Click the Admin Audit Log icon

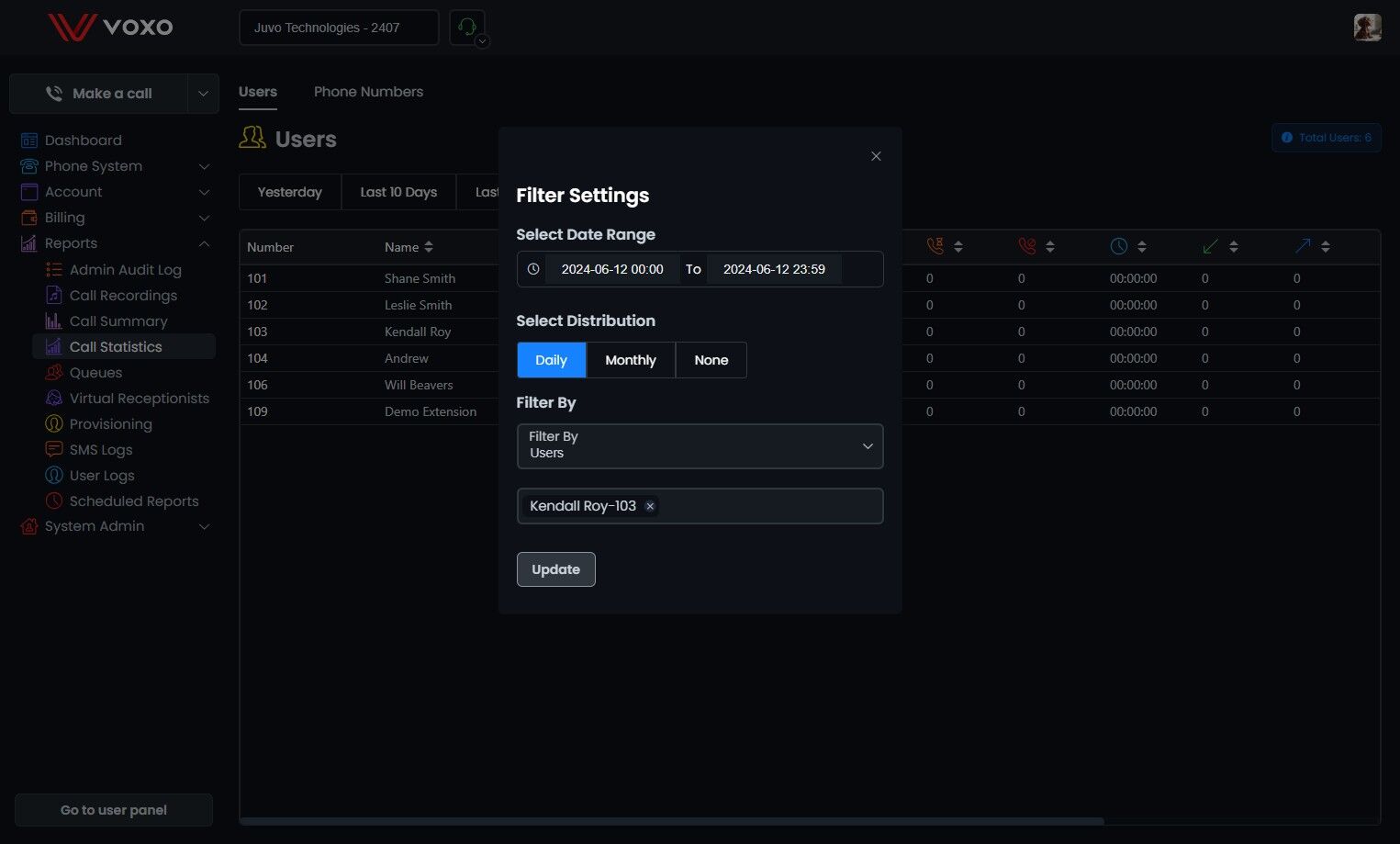pos(54,270)
